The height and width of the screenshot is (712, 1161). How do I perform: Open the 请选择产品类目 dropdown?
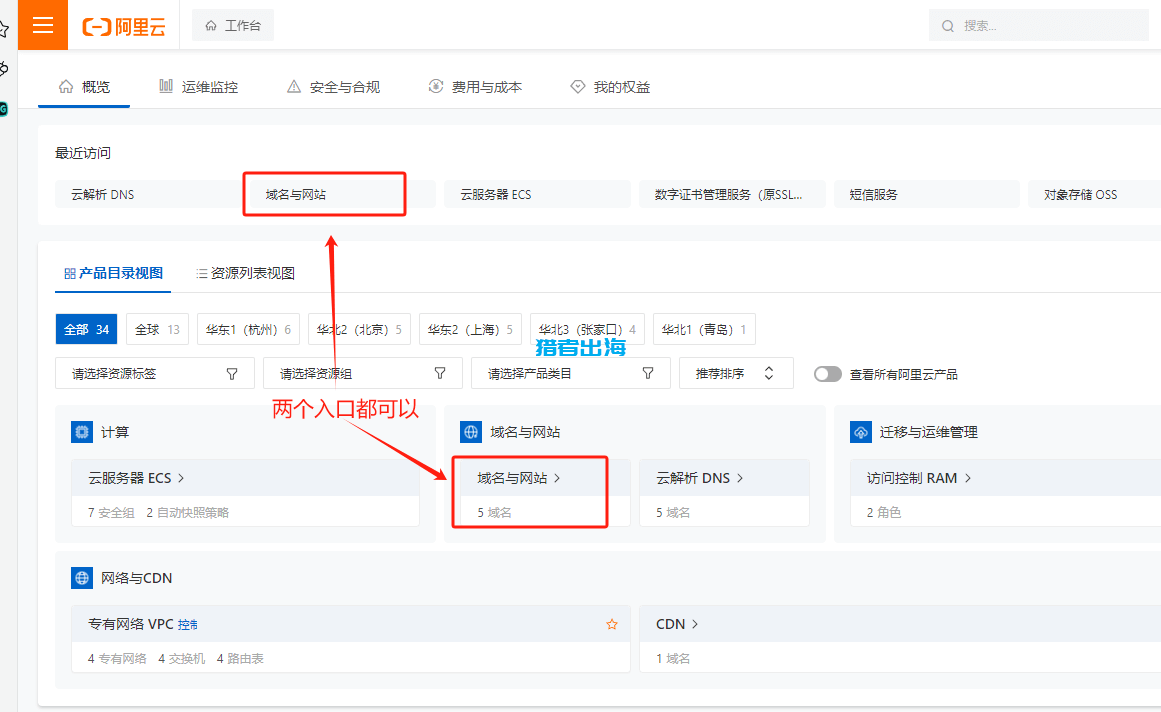tap(571, 373)
